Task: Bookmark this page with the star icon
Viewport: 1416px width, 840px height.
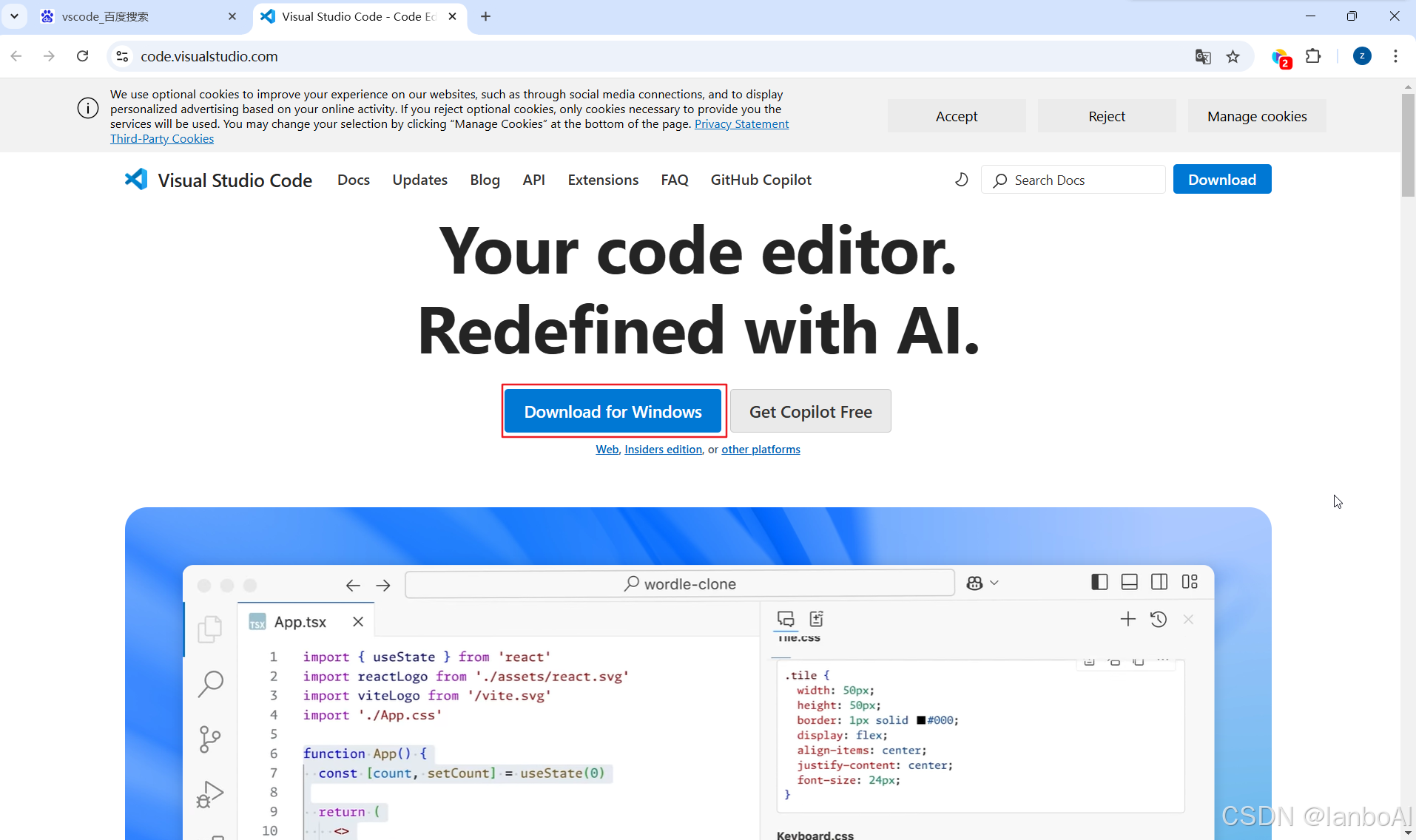Action: 1233,56
